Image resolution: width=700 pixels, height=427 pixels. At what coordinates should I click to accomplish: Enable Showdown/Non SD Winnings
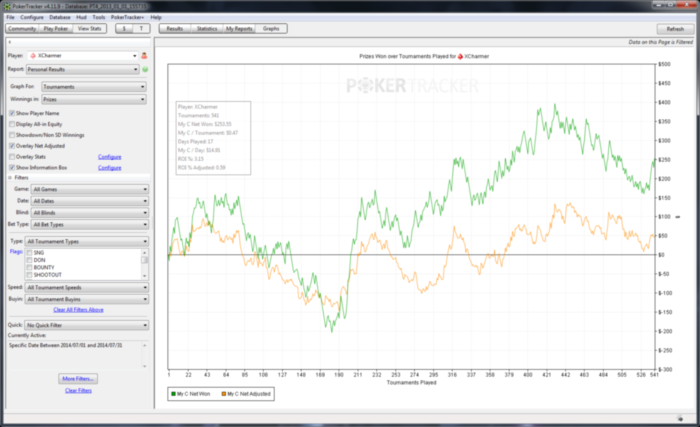[x=12, y=135]
